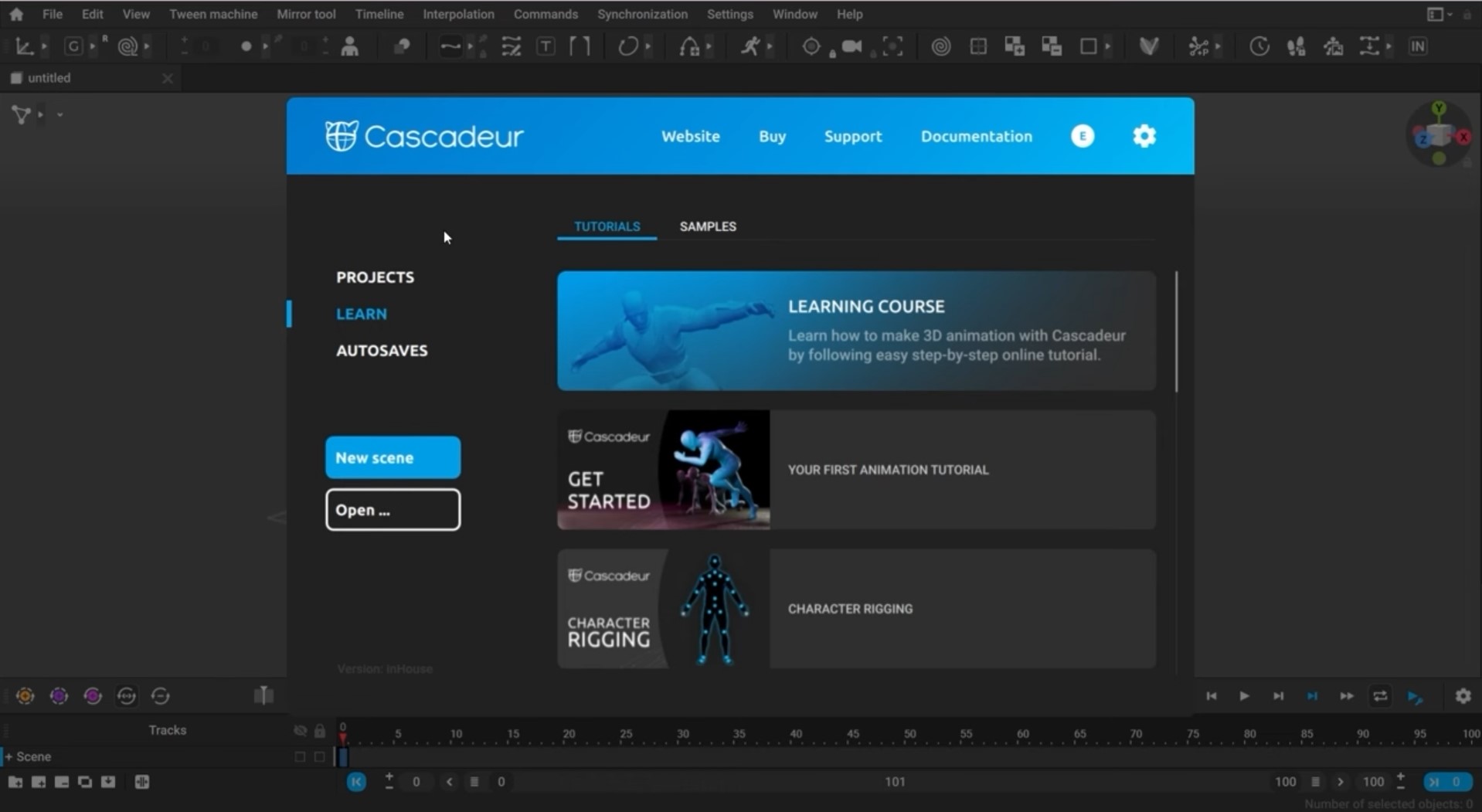Viewport: 1482px width, 812px height.
Task: Expand dropdown next to viewport filter icon
Action: (x=40, y=114)
